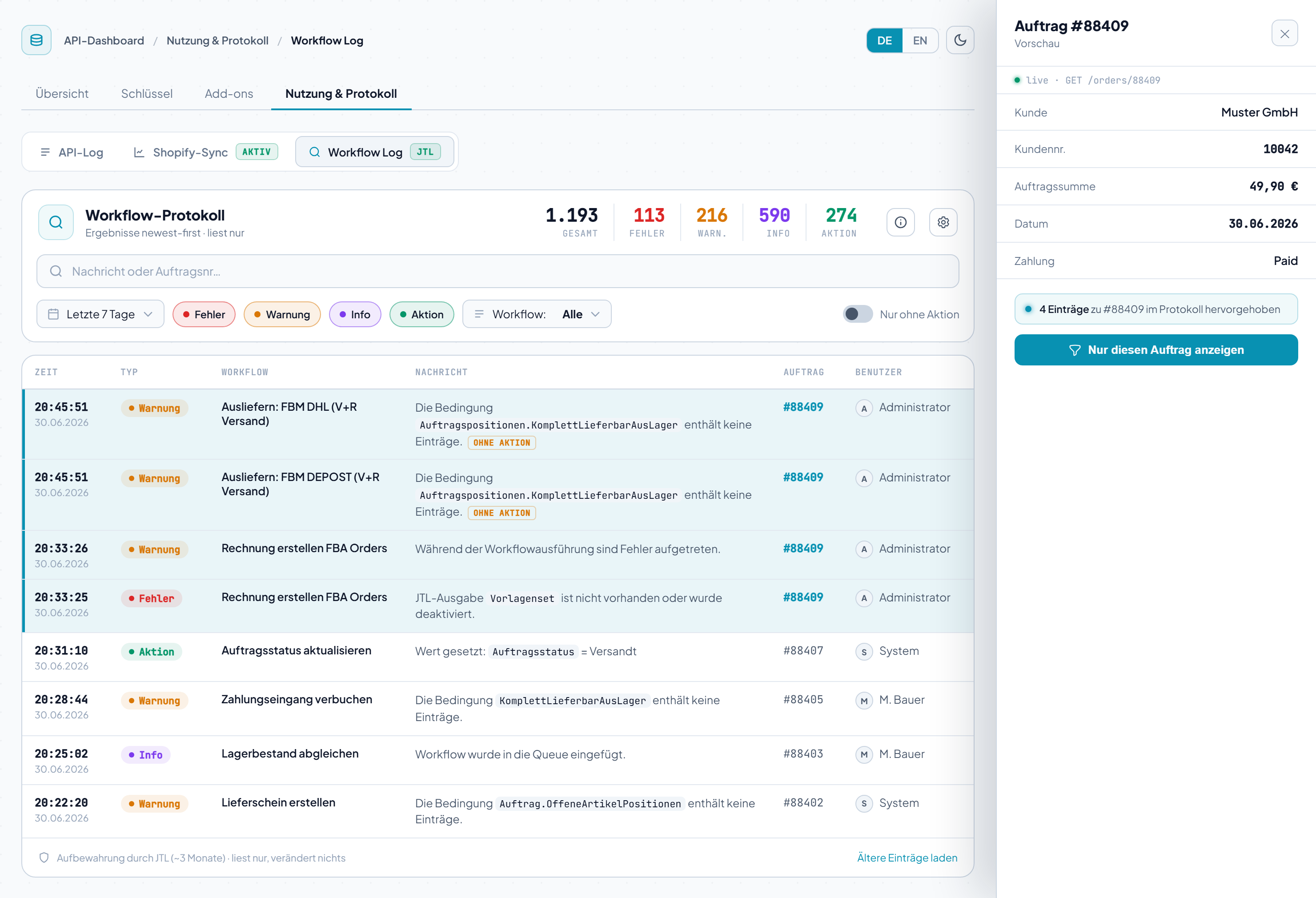Click the Auftragsstatus aktualisieren workflow cell
Image resolution: width=1316 pixels, height=898 pixels.
click(x=296, y=650)
